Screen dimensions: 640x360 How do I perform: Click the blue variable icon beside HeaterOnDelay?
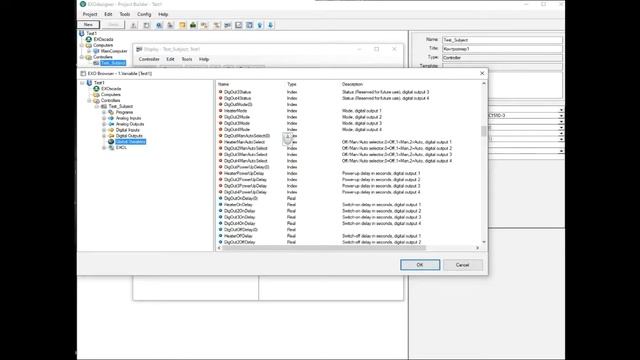pyautogui.click(x=220, y=204)
